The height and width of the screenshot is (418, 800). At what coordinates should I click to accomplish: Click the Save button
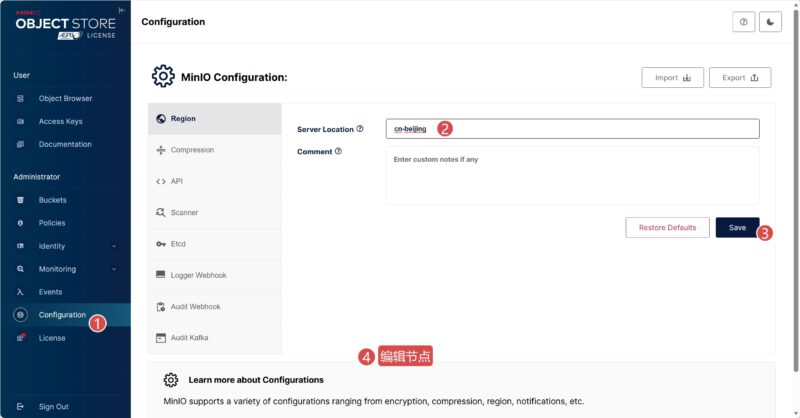737,228
